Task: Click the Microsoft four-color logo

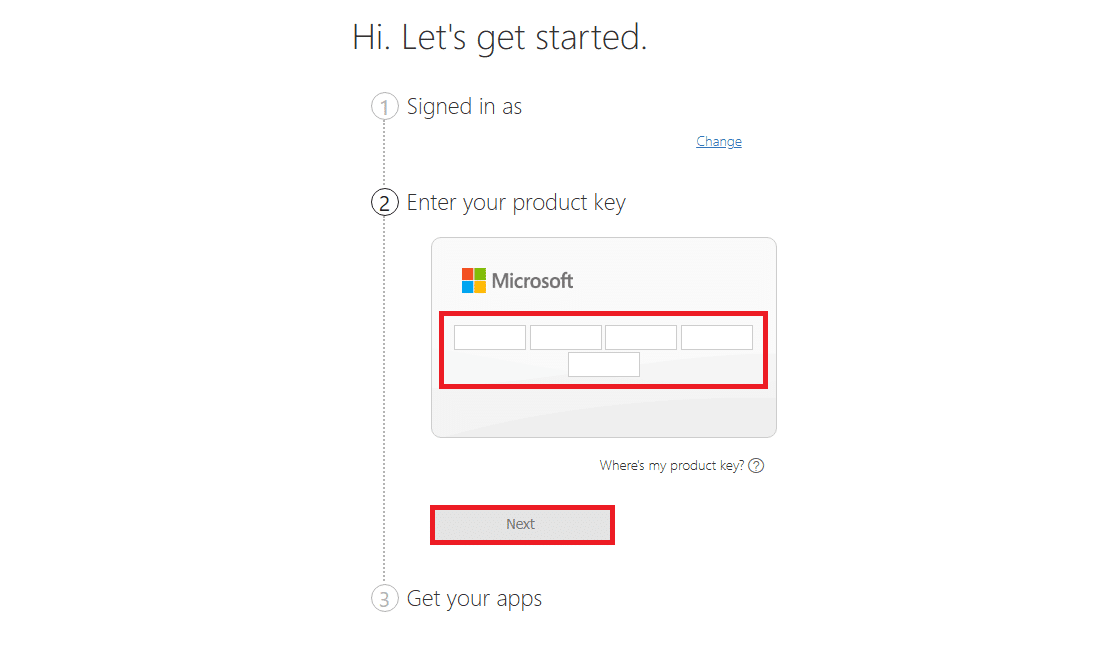Action: point(473,281)
